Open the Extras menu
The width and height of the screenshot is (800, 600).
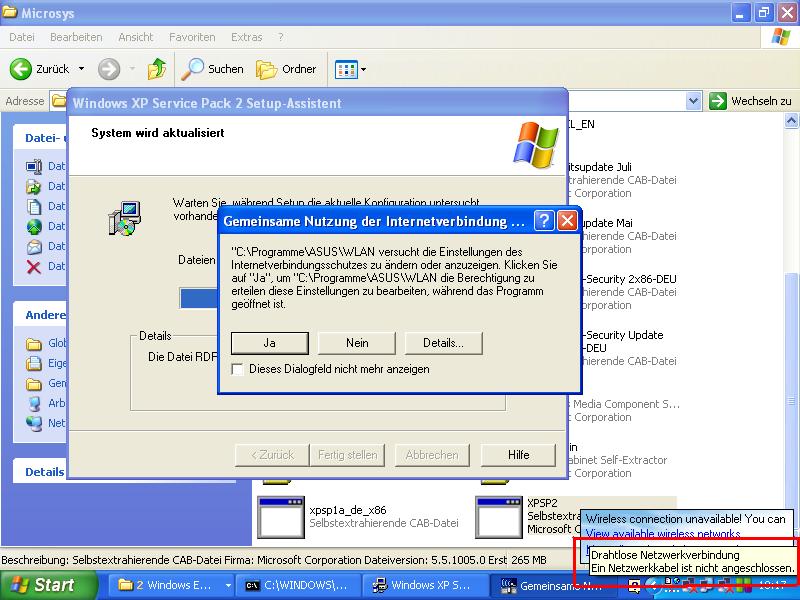[x=246, y=37]
